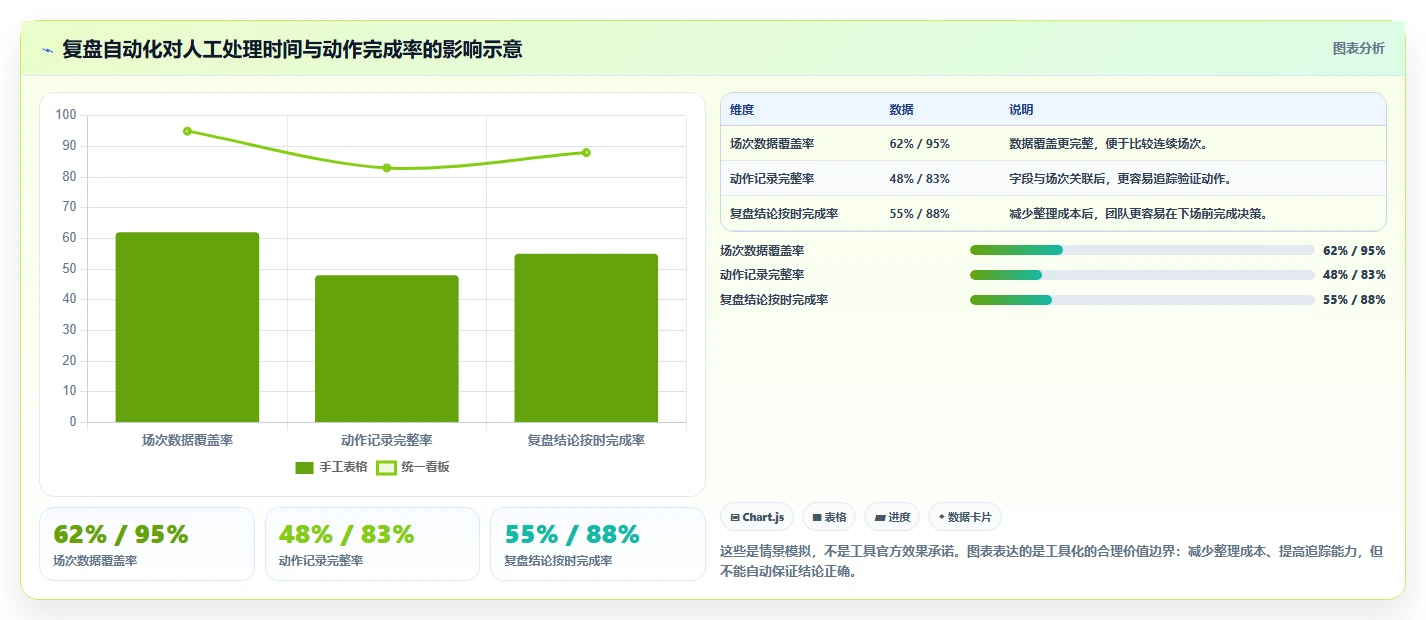Screen dimensions: 1426x620
Task: Select the 表格 tag chip
Action: [829, 517]
